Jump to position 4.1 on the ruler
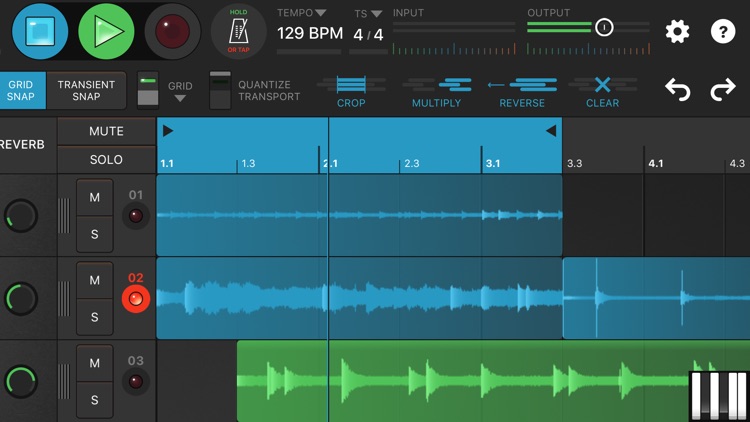This screenshot has height=422, width=750. pyautogui.click(x=656, y=164)
